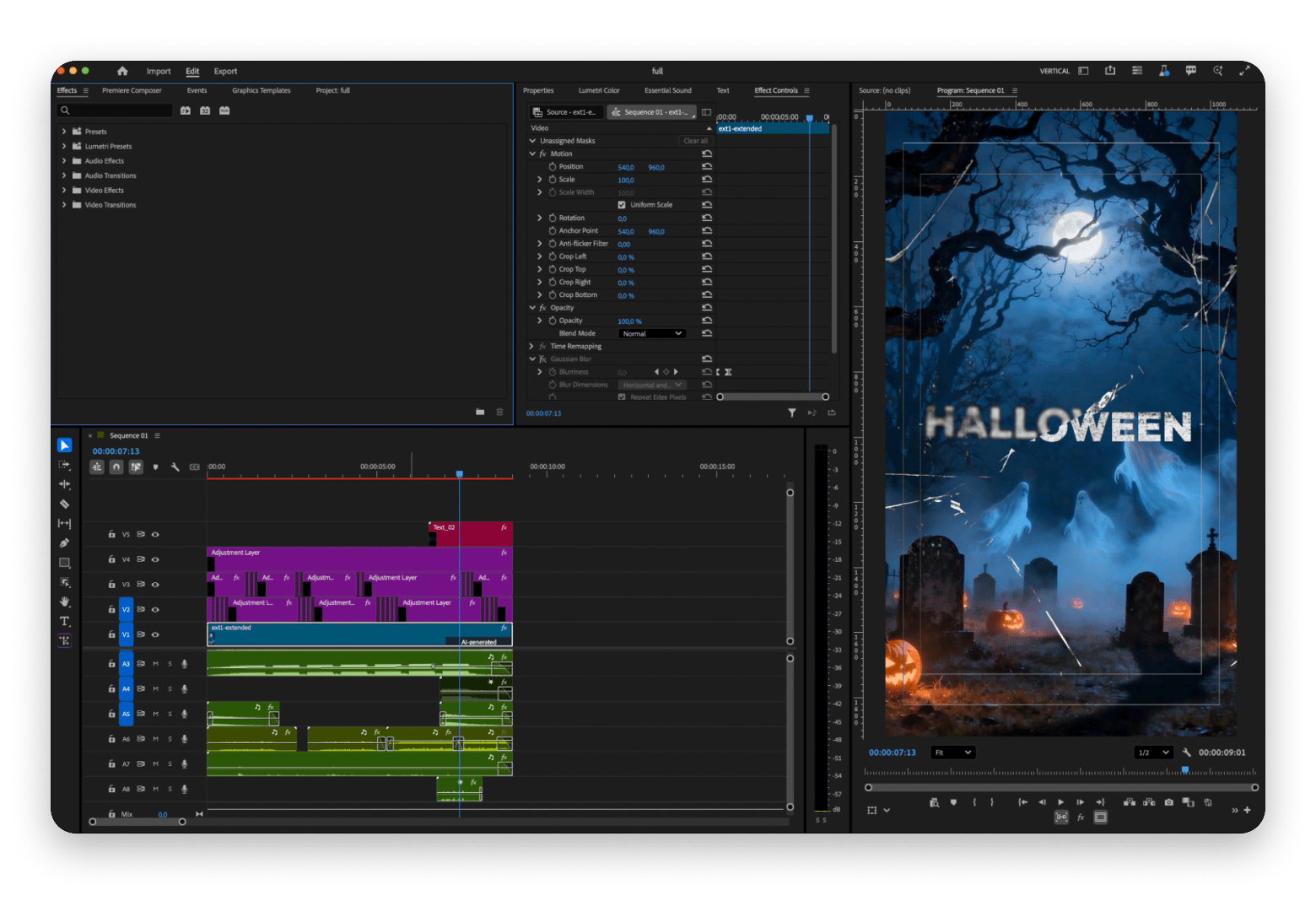Viewport: 1316px width, 901px height.
Task: Open the Export menu at the top
Action: [x=225, y=71]
